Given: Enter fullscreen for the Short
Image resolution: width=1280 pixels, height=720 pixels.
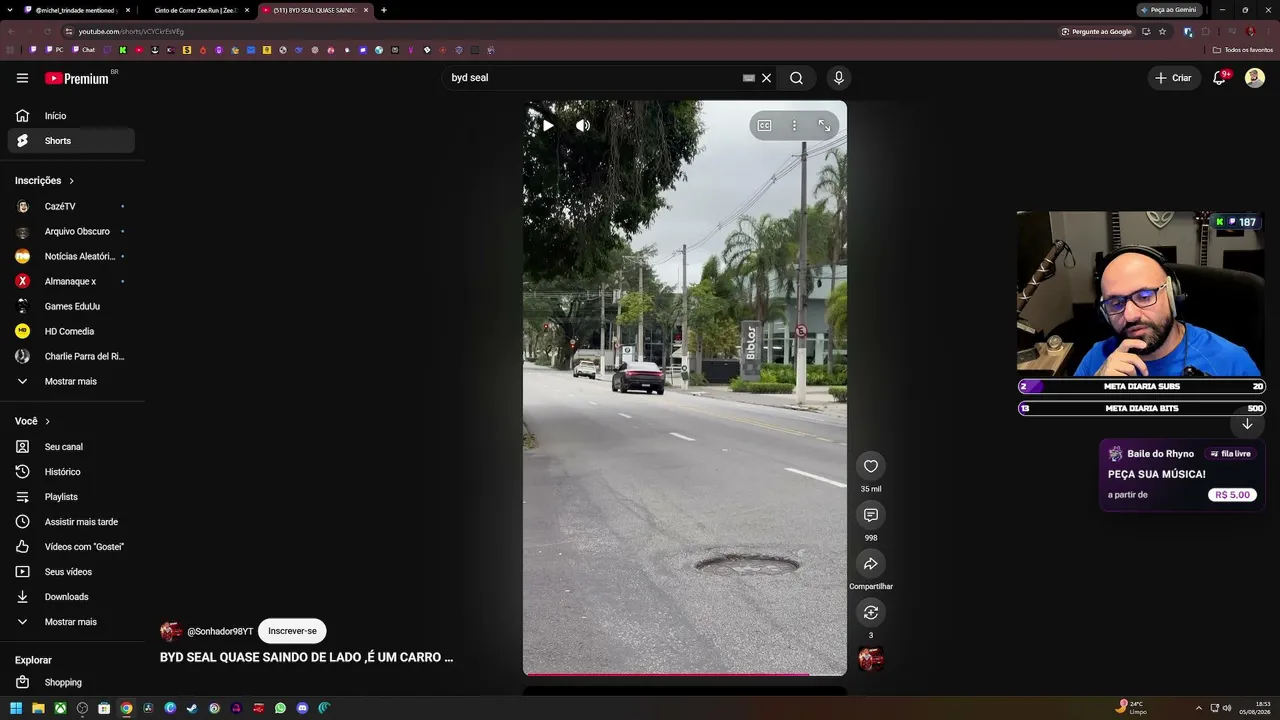Looking at the screenshot, I should pos(824,126).
